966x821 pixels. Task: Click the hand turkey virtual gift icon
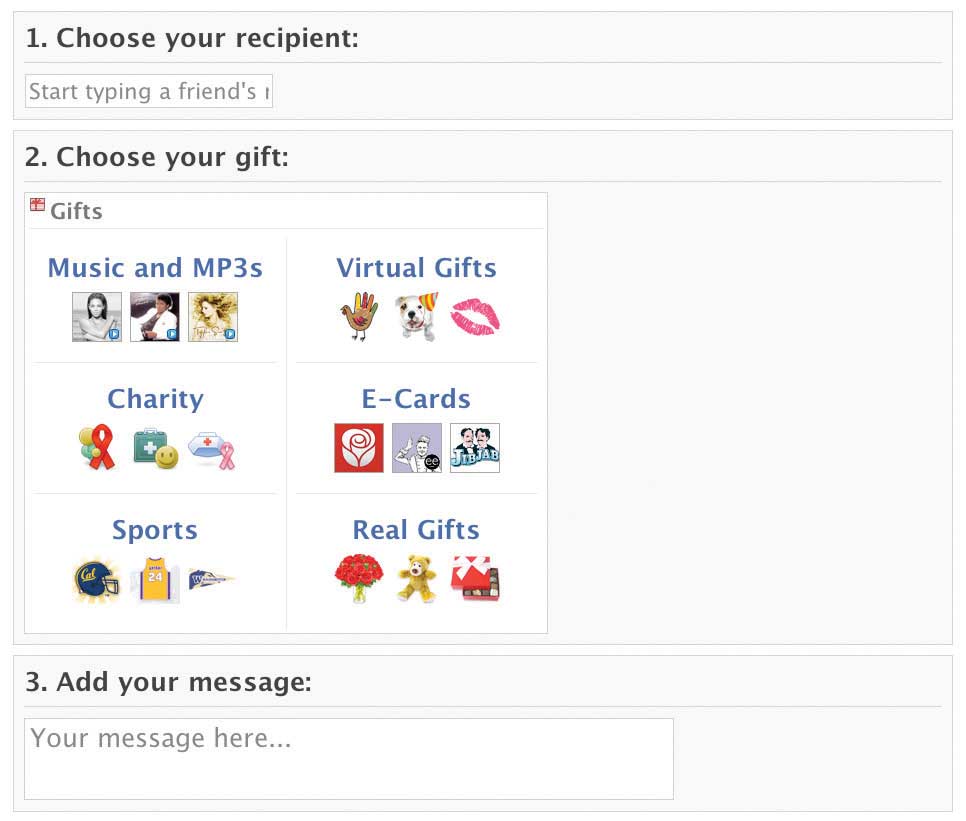(359, 317)
